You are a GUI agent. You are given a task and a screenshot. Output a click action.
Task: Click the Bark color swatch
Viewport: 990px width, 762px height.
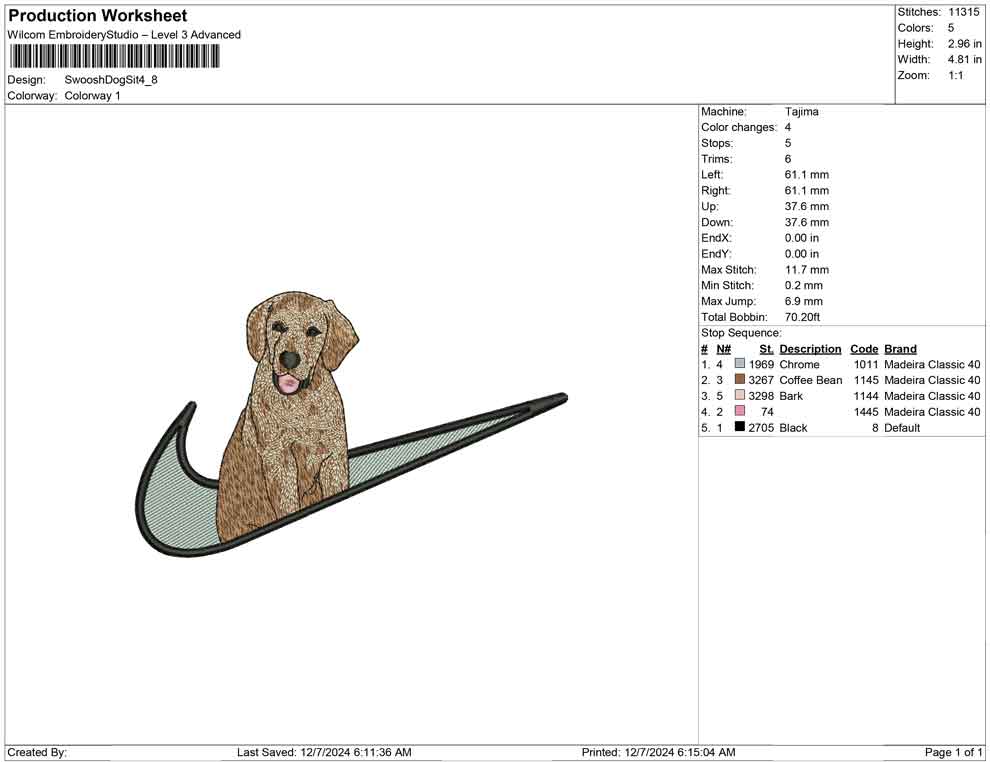[739, 395]
